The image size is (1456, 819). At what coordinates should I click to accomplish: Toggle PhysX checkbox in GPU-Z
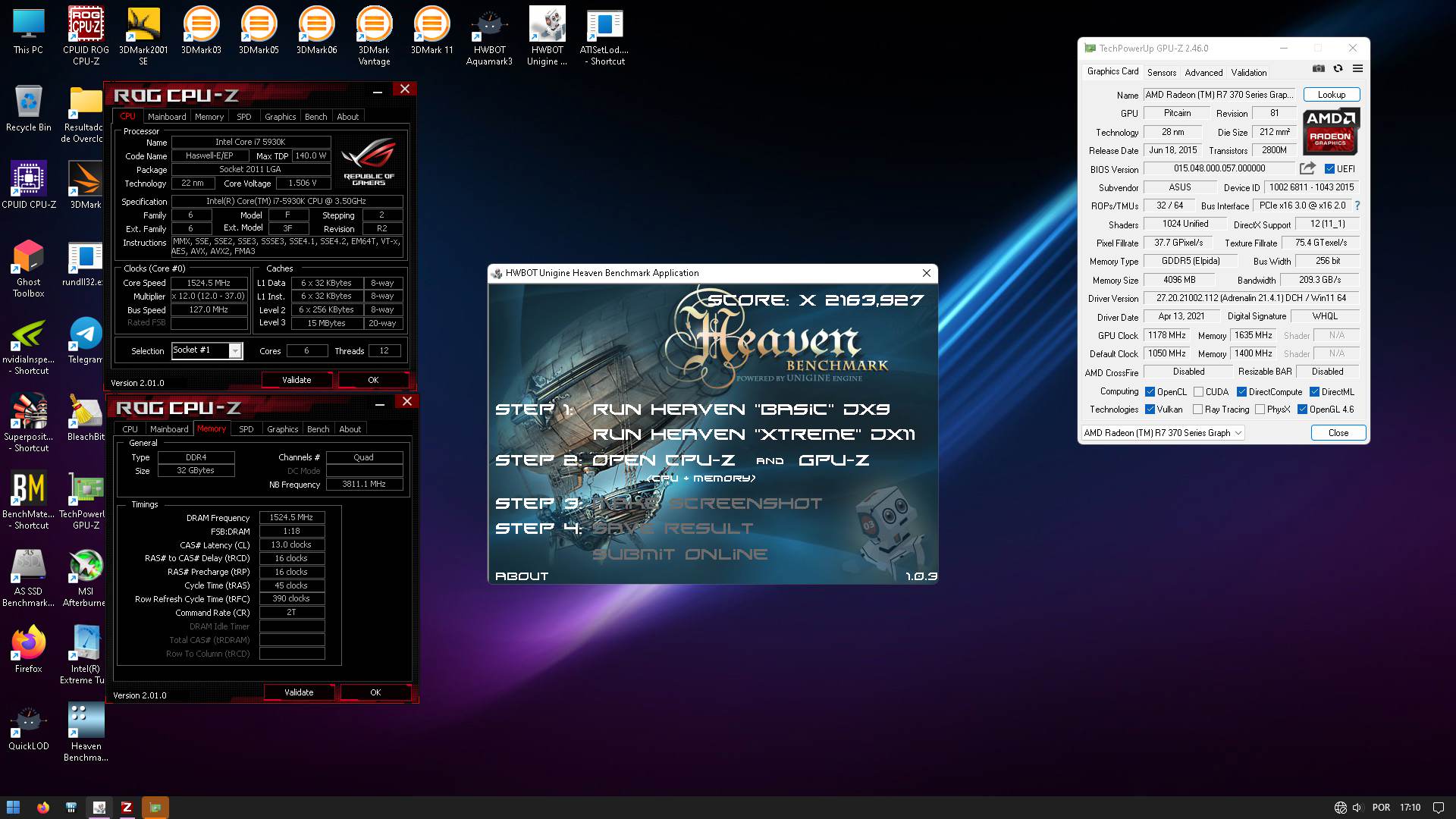(x=1260, y=409)
